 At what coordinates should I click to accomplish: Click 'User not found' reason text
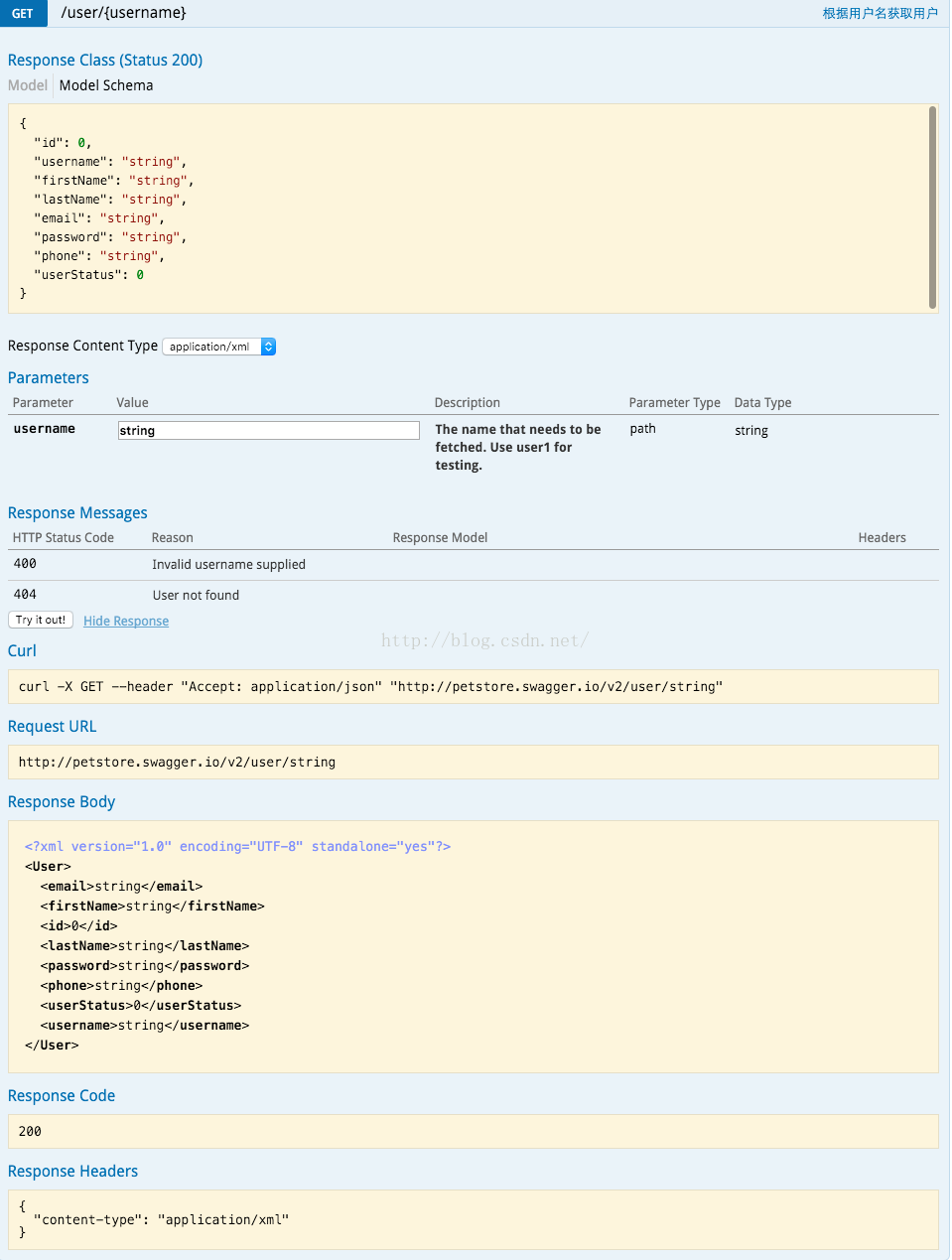pyautogui.click(x=196, y=595)
